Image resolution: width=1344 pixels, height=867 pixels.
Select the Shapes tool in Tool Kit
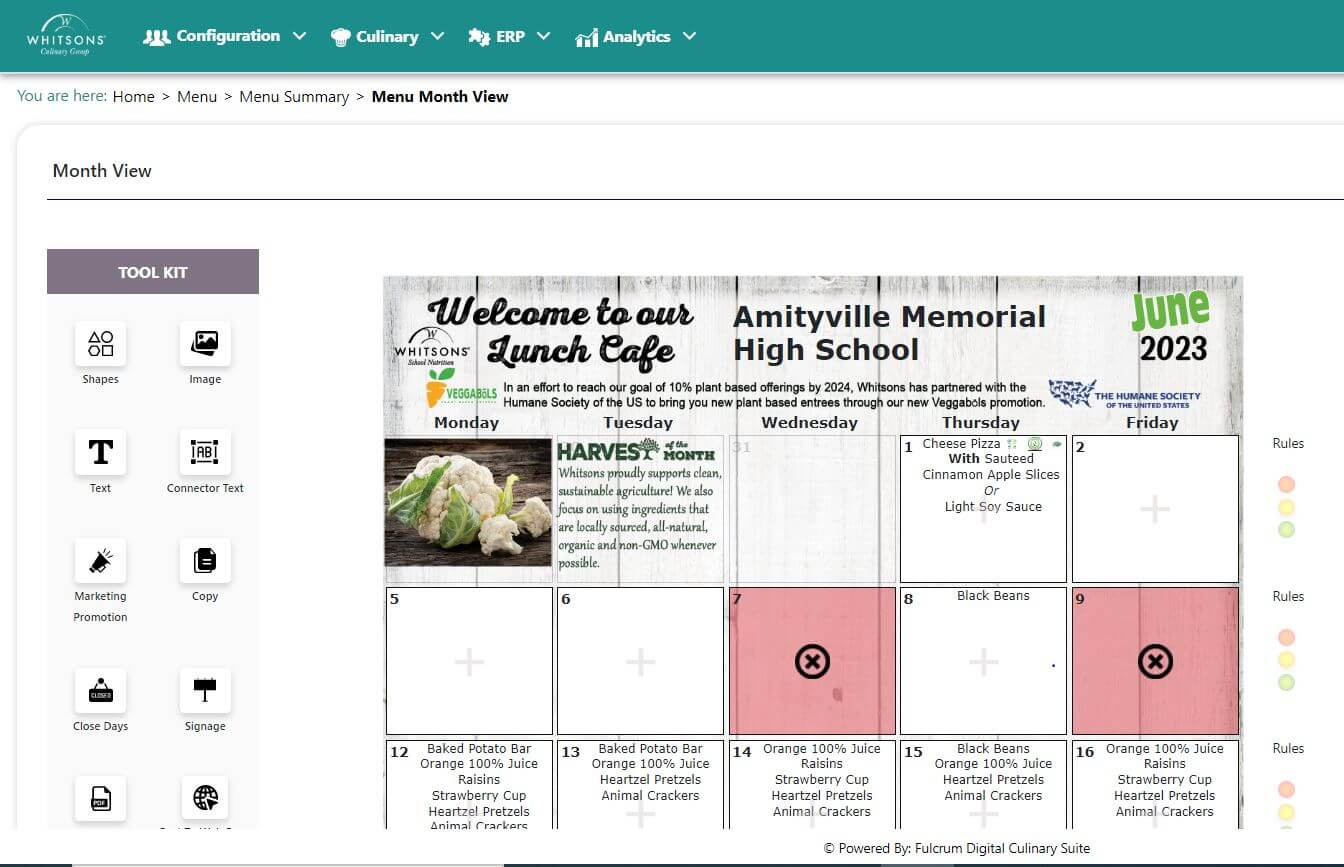(100, 344)
